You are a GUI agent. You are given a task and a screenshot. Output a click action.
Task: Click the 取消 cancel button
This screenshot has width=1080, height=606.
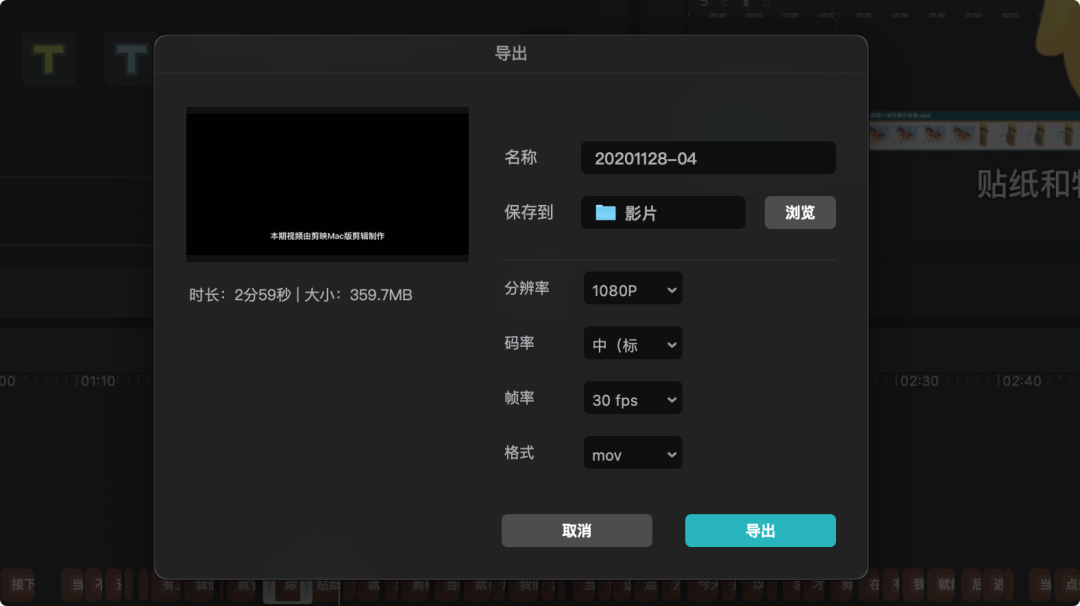pos(577,530)
